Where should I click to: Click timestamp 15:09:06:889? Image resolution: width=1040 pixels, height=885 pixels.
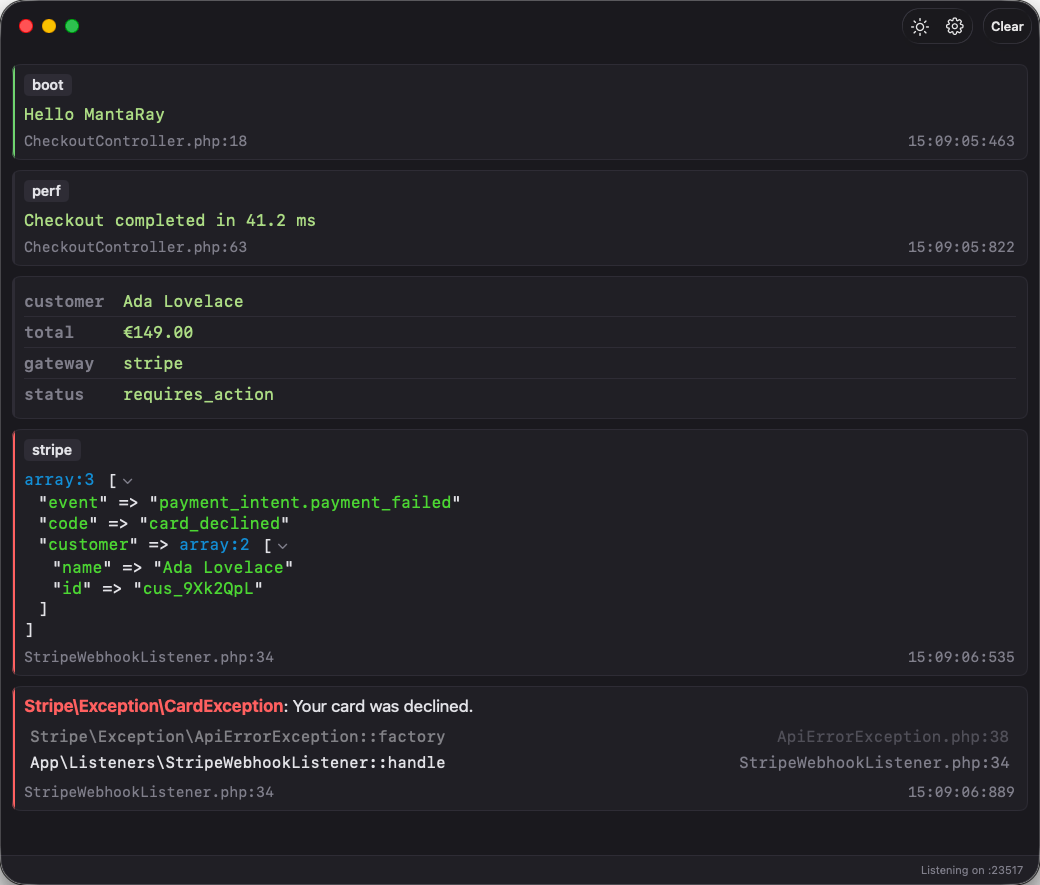point(961,792)
